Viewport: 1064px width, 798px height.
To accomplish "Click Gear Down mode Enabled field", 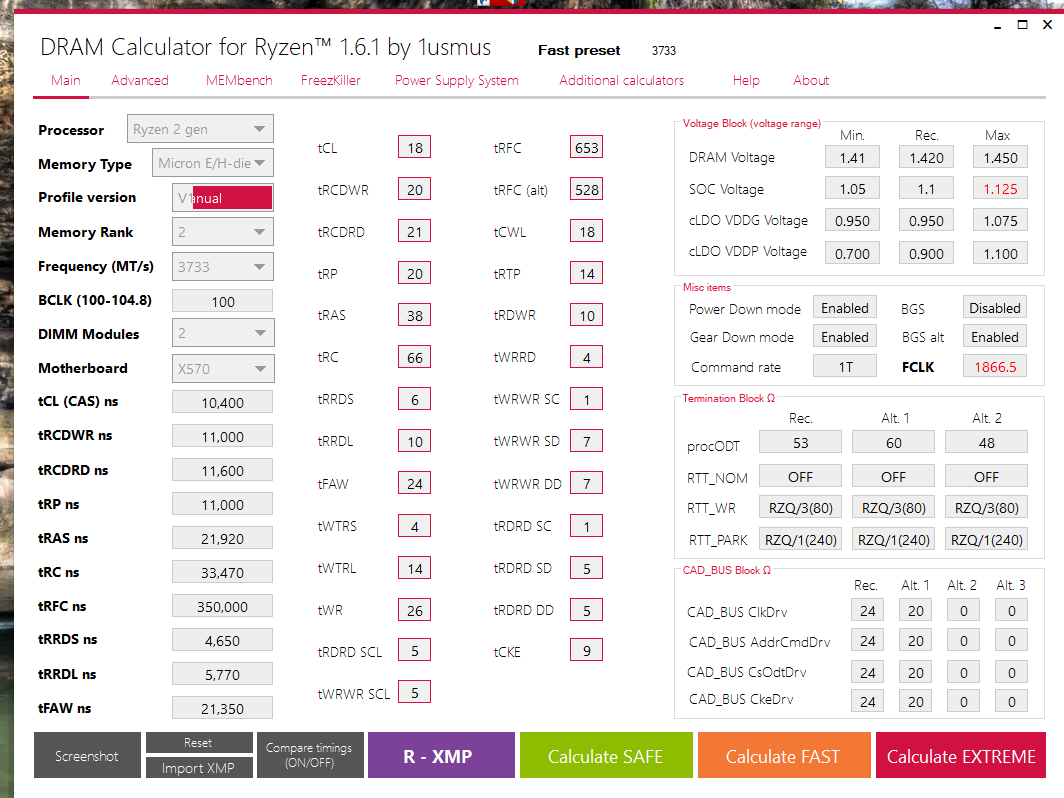I will click(x=845, y=337).
